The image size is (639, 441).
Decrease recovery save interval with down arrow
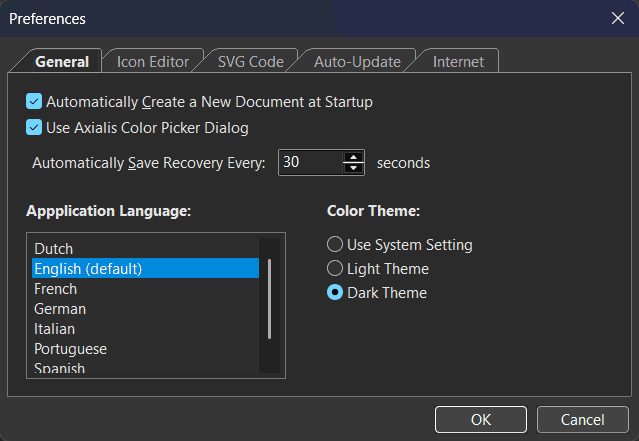(x=353, y=168)
